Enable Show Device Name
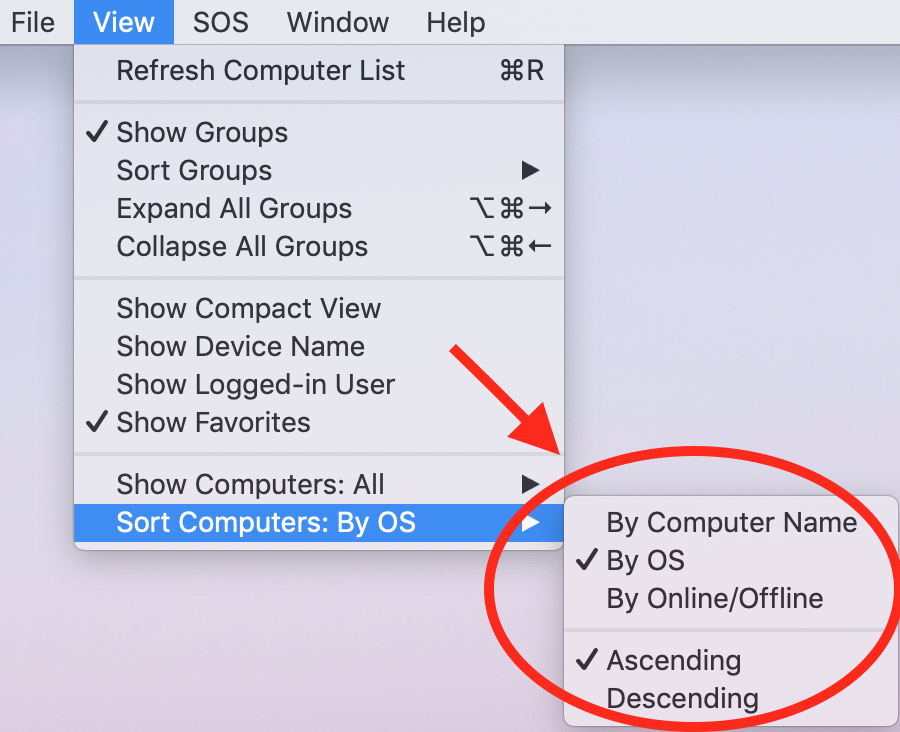 point(319,346)
